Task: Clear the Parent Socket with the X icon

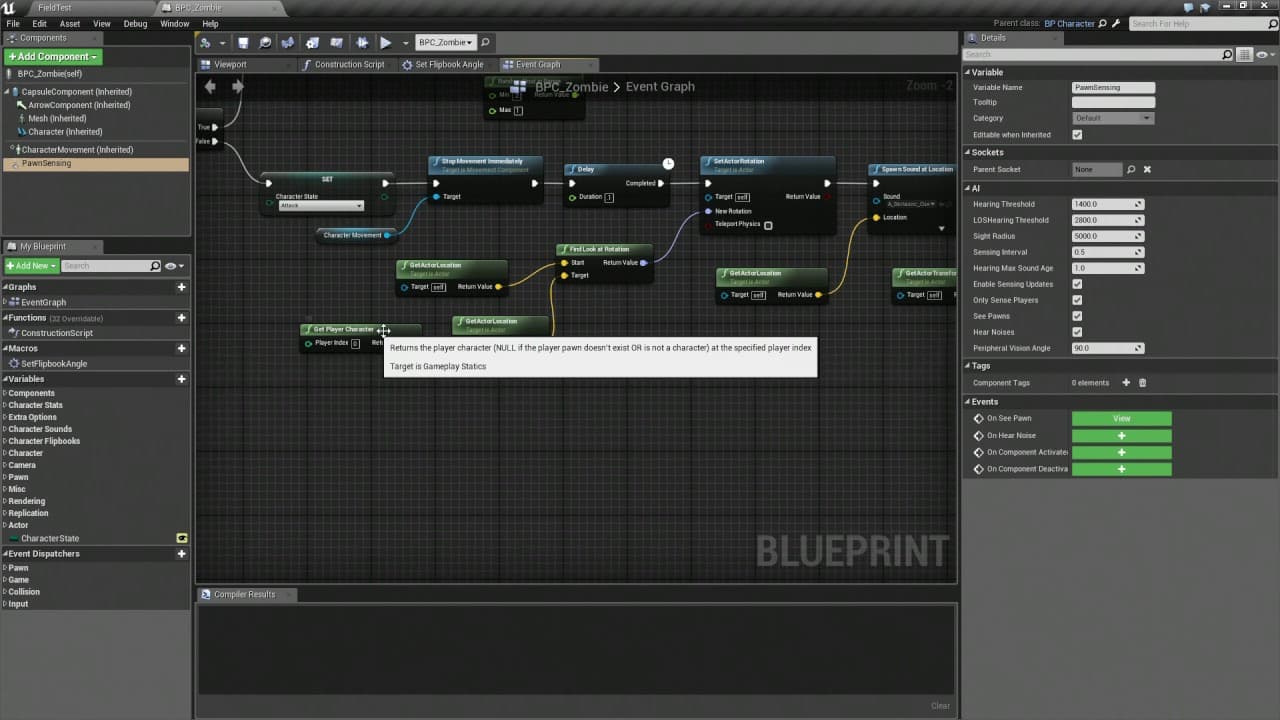Action: click(1147, 170)
